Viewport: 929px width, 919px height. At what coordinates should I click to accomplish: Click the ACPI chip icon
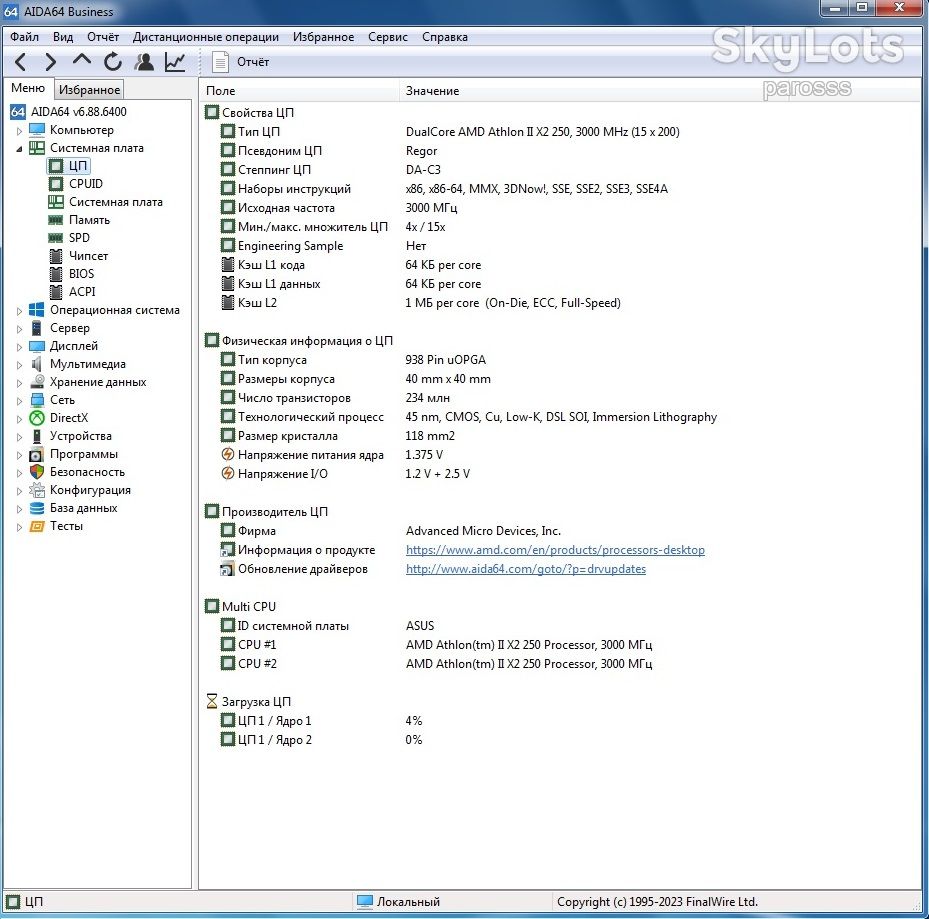[56, 292]
